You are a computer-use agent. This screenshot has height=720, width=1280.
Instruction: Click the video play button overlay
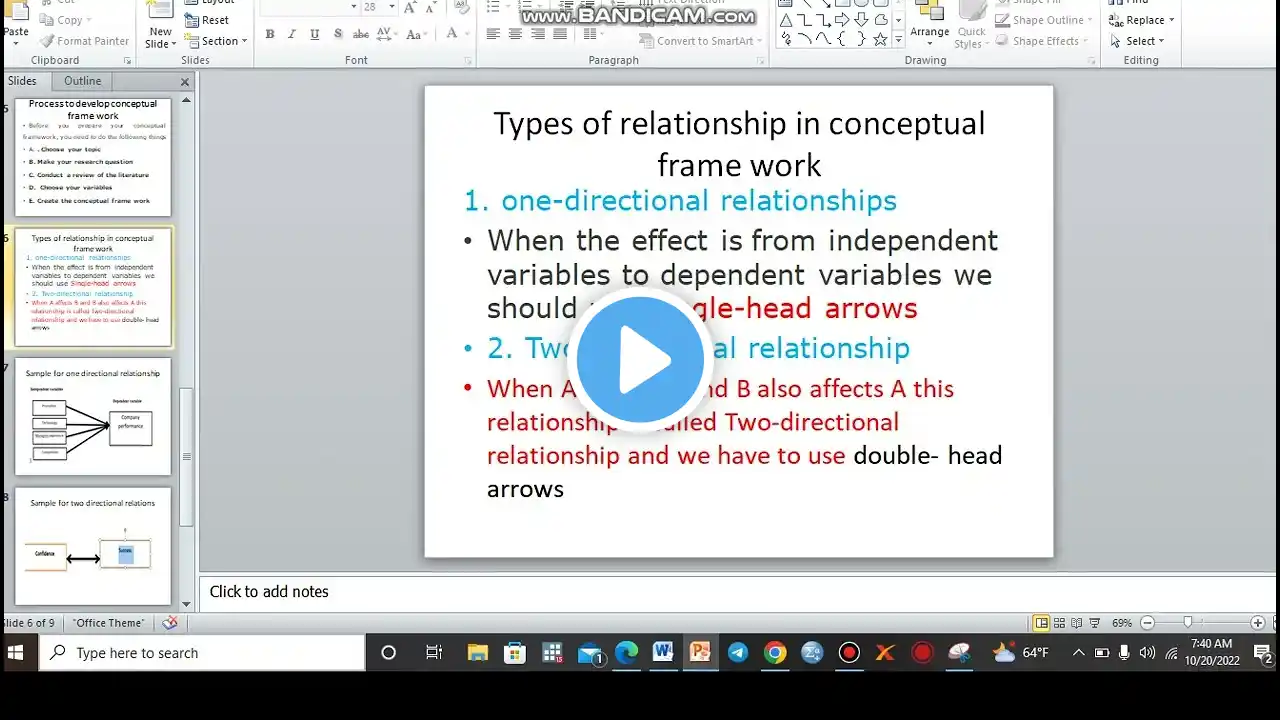click(x=640, y=358)
